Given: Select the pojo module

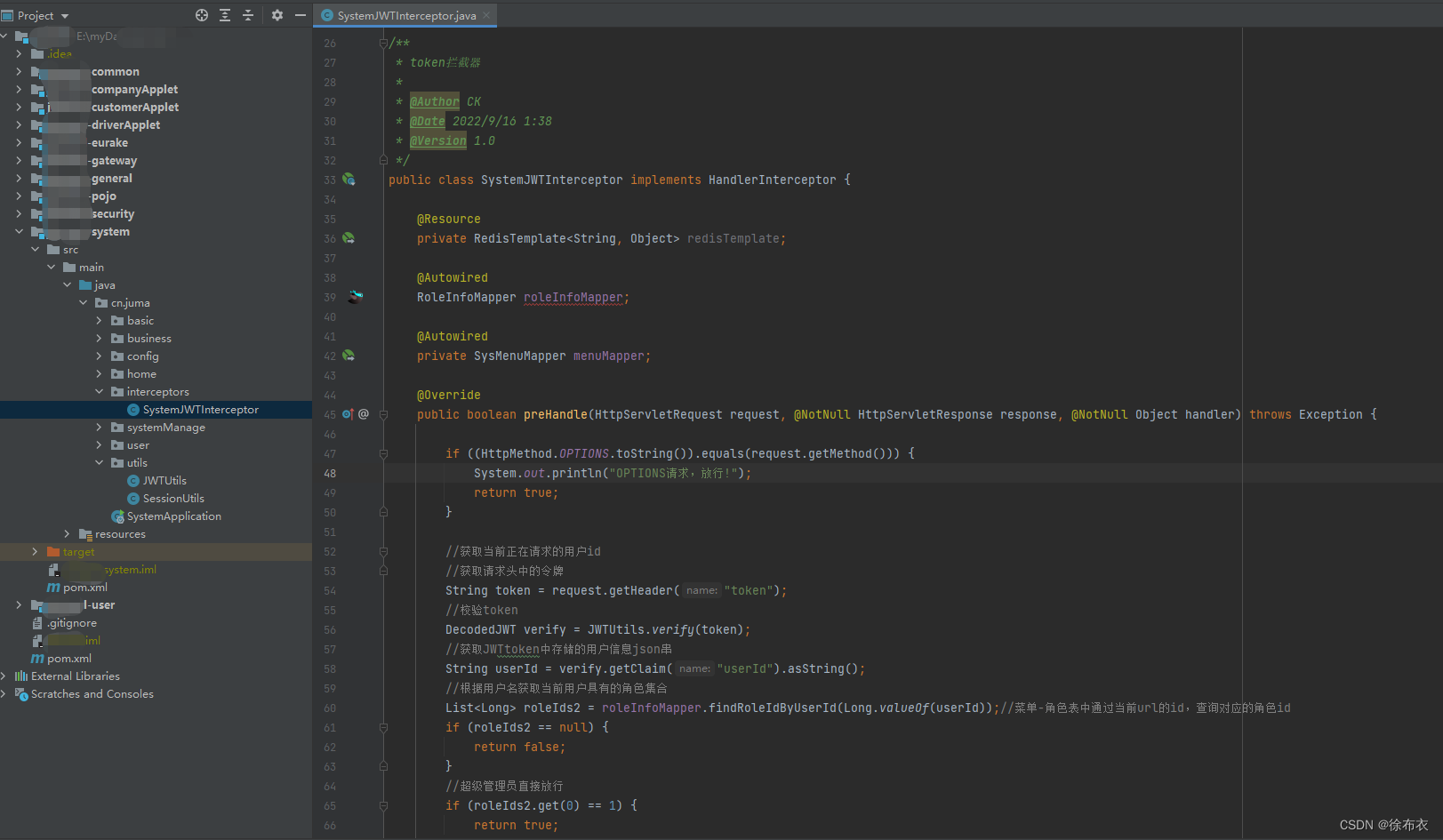Looking at the screenshot, I should pyautogui.click(x=104, y=196).
